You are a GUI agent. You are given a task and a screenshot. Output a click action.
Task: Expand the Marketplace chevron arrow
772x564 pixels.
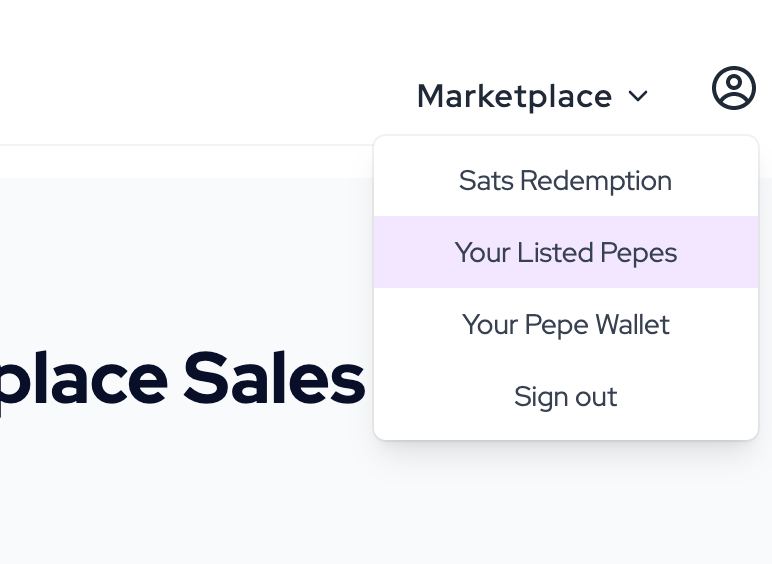638,96
